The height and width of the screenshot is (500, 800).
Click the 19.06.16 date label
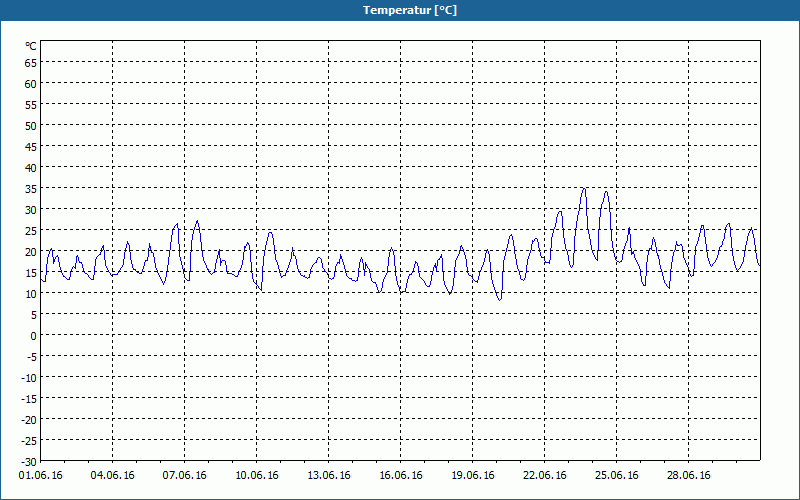pyautogui.click(x=472, y=476)
